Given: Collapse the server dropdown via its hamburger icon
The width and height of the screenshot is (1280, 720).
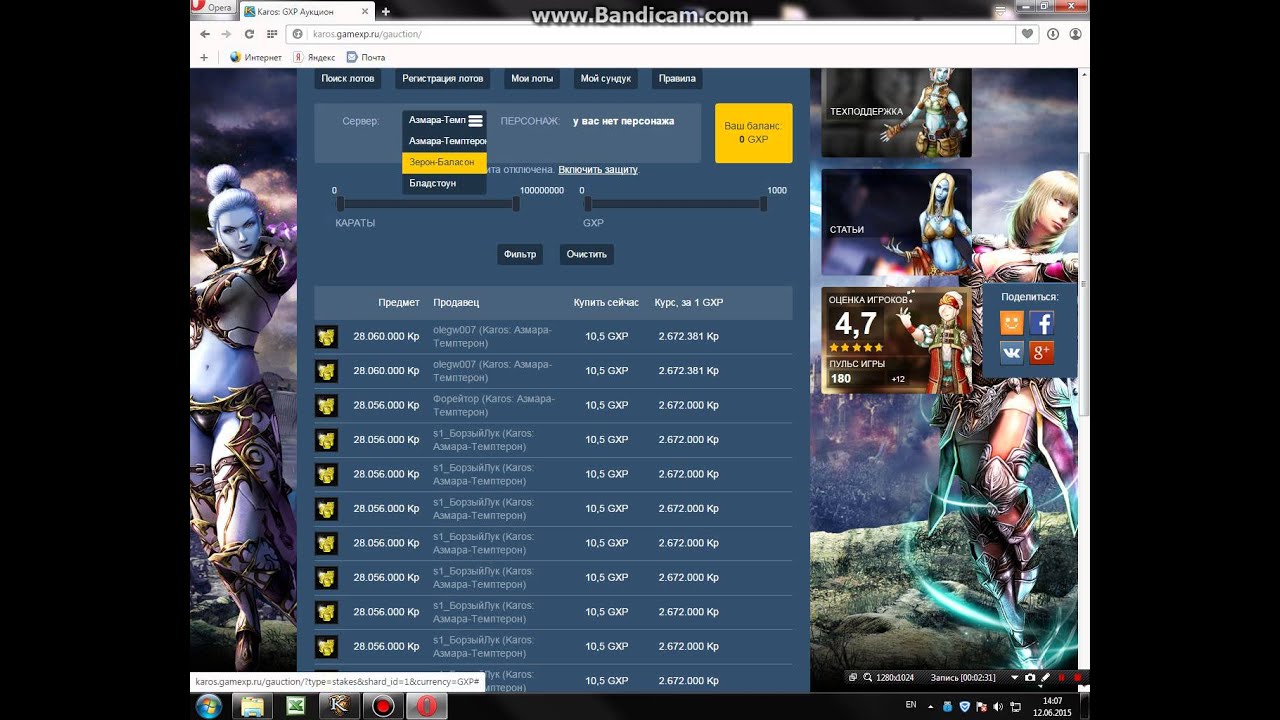Looking at the screenshot, I should click(x=475, y=121).
